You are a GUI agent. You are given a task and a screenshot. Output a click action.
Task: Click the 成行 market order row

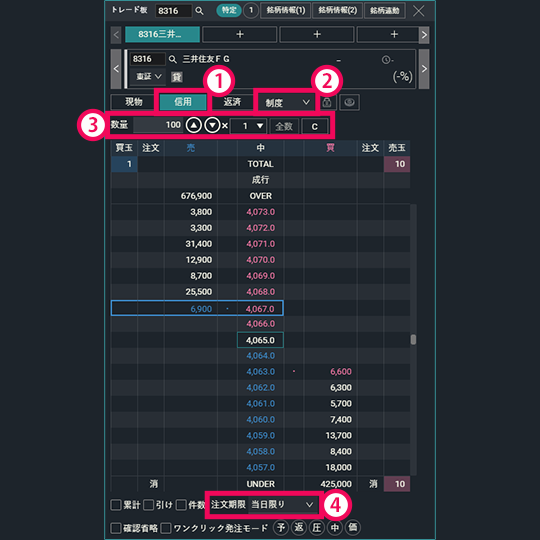260,180
